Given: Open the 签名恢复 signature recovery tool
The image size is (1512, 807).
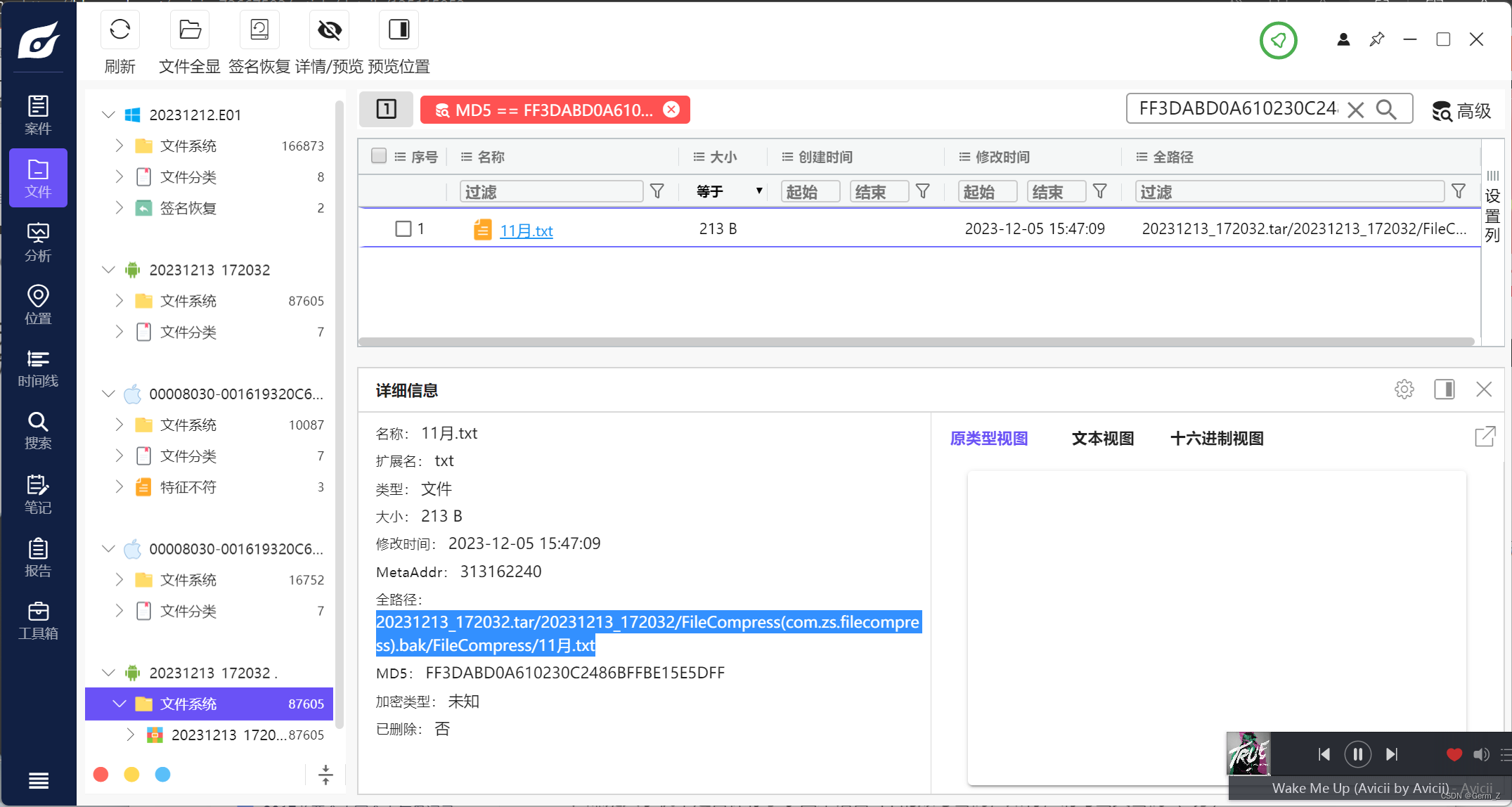Looking at the screenshot, I should (x=259, y=30).
